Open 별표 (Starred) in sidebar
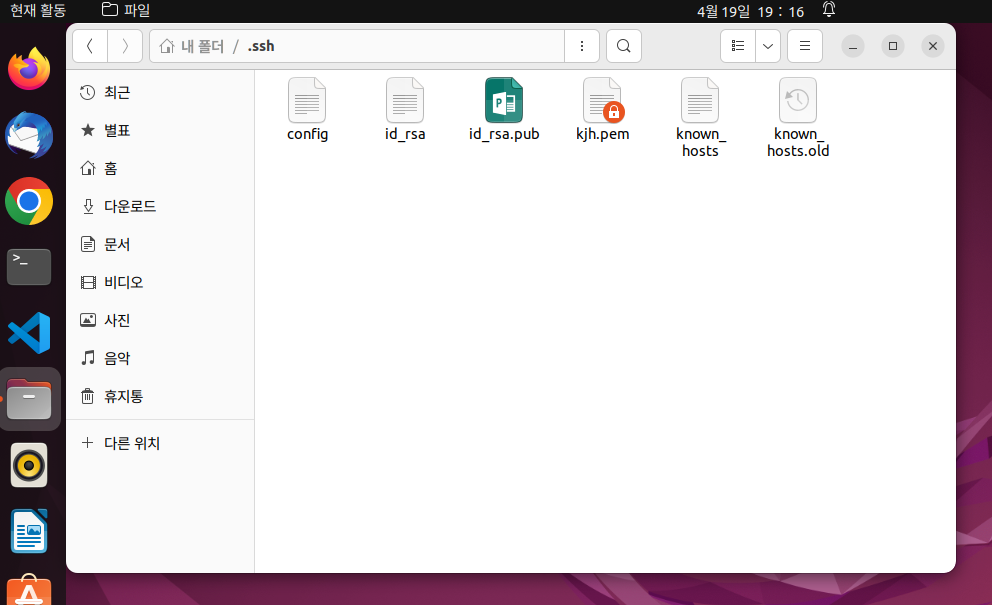This screenshot has width=992, height=605. pyautogui.click(x=160, y=130)
